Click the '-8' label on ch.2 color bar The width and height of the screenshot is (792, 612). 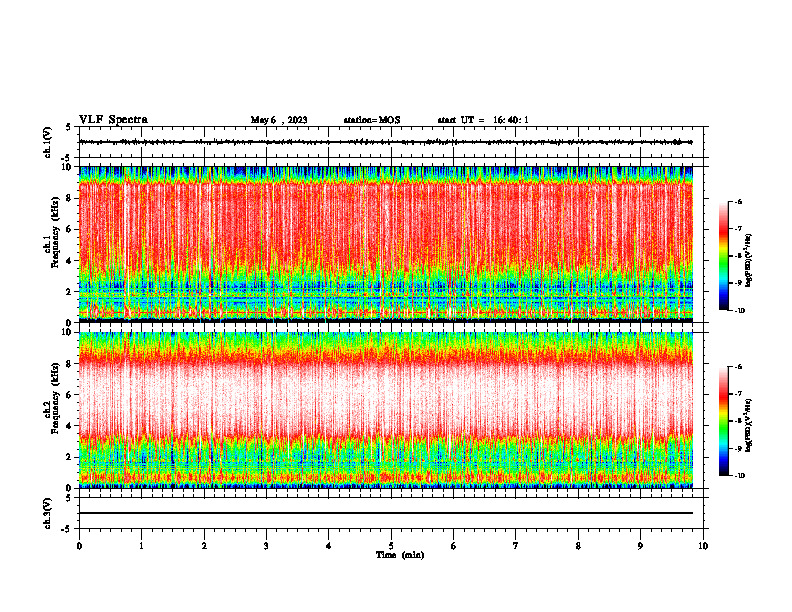(738, 421)
